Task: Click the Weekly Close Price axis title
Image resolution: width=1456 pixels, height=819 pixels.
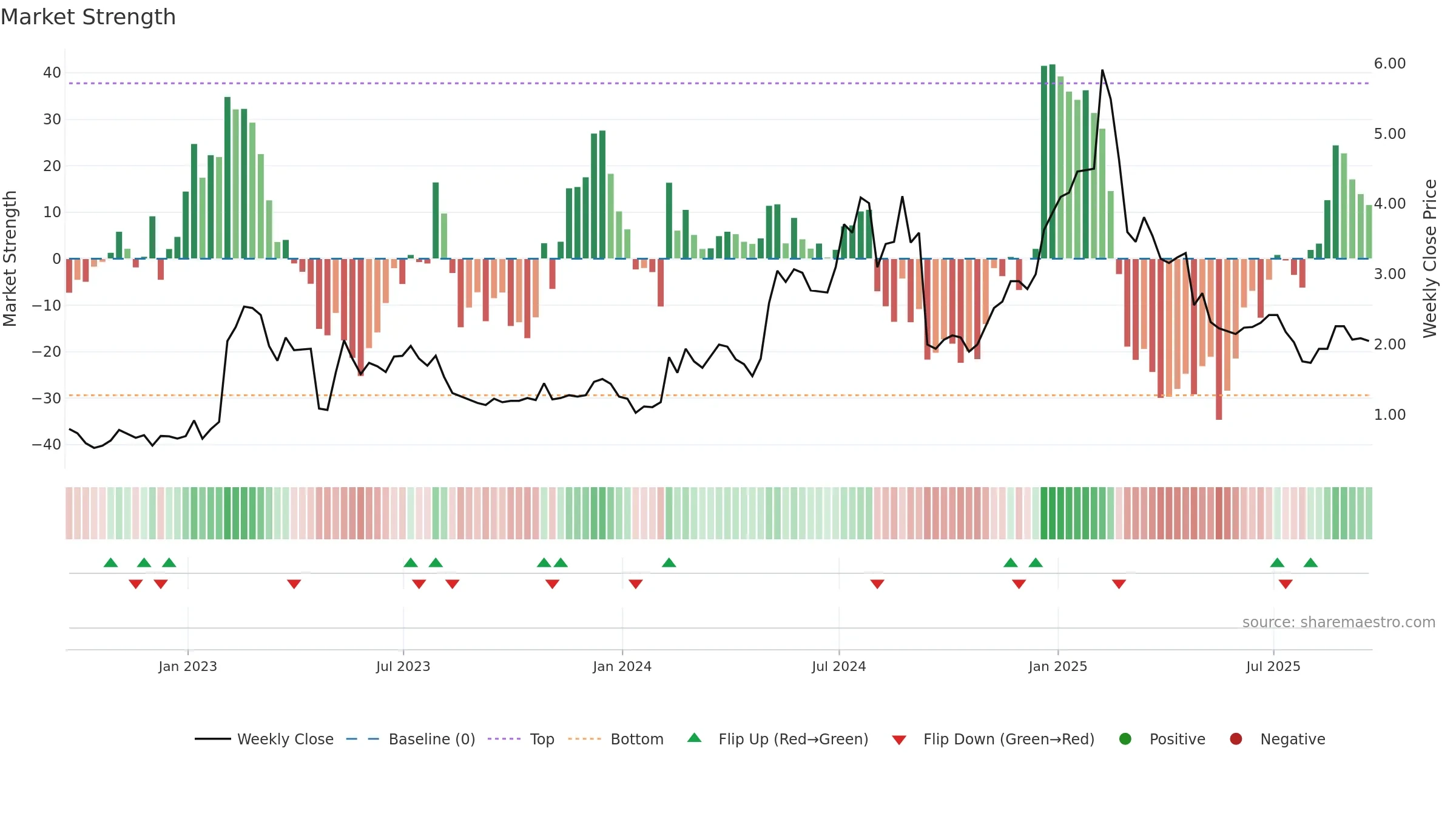Action: tap(1430, 258)
